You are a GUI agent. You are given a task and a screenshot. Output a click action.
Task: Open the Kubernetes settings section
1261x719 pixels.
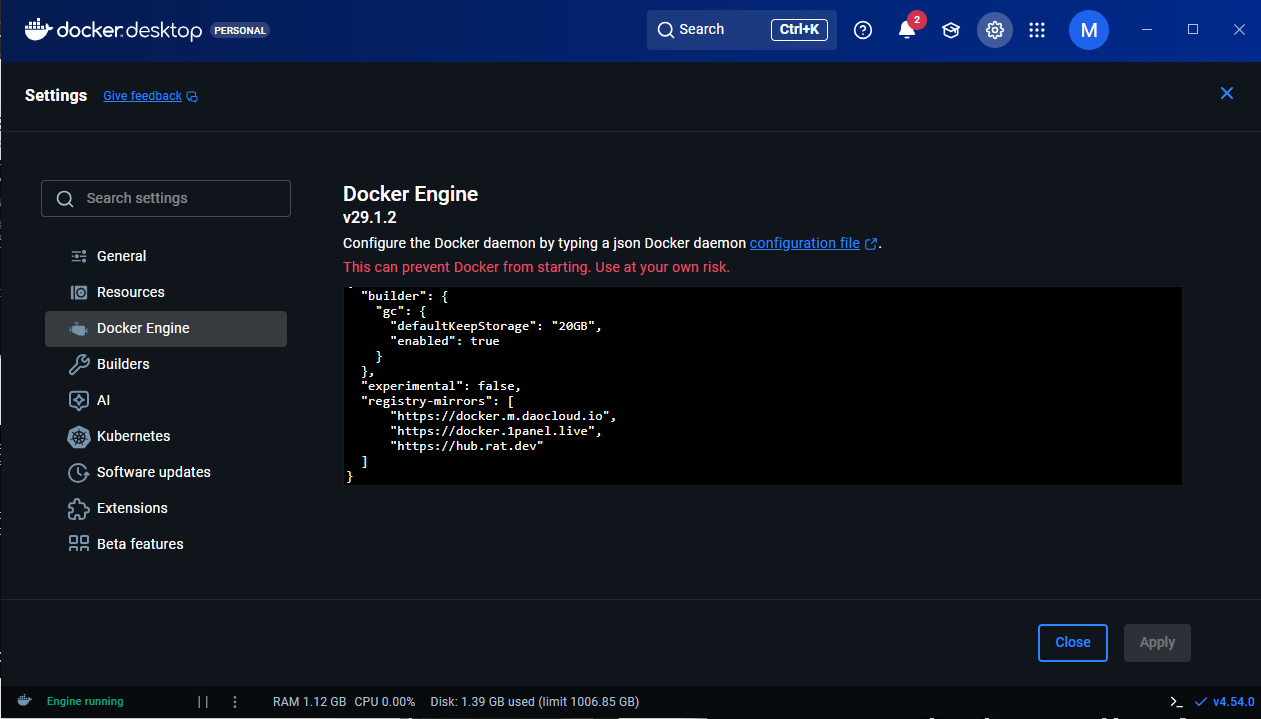tap(166, 436)
